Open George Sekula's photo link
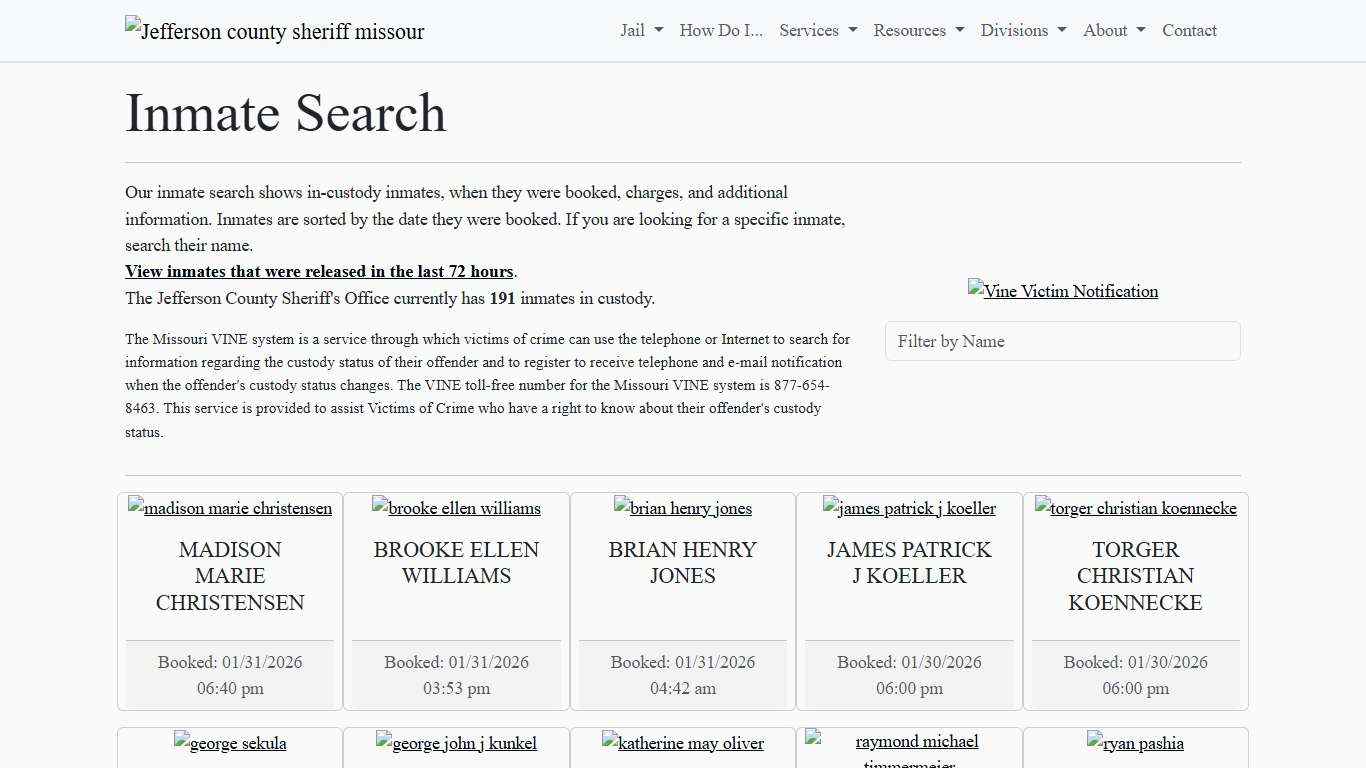 coord(229,743)
